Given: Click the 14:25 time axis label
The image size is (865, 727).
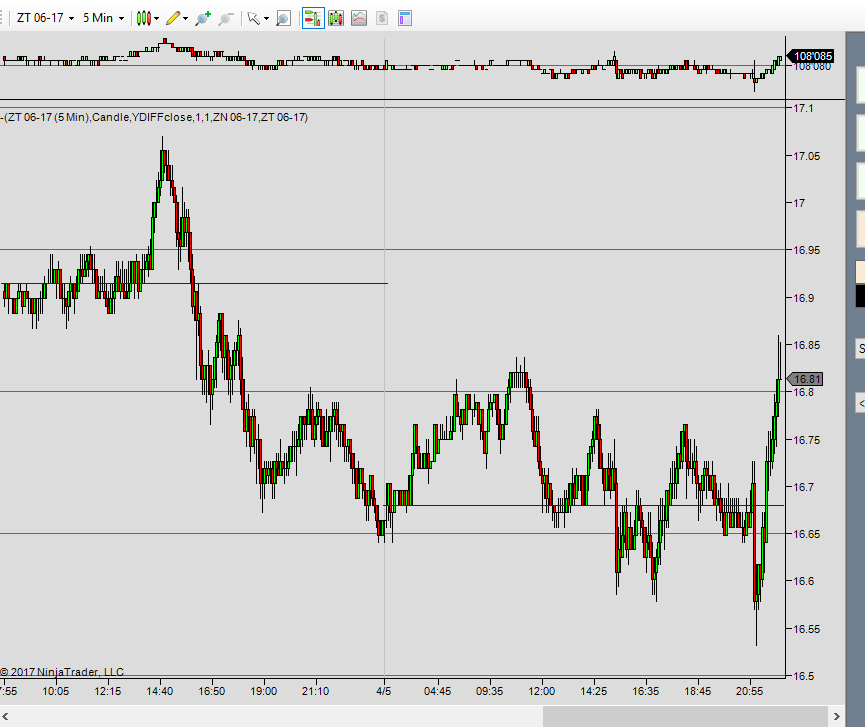Looking at the screenshot, I should (594, 691).
